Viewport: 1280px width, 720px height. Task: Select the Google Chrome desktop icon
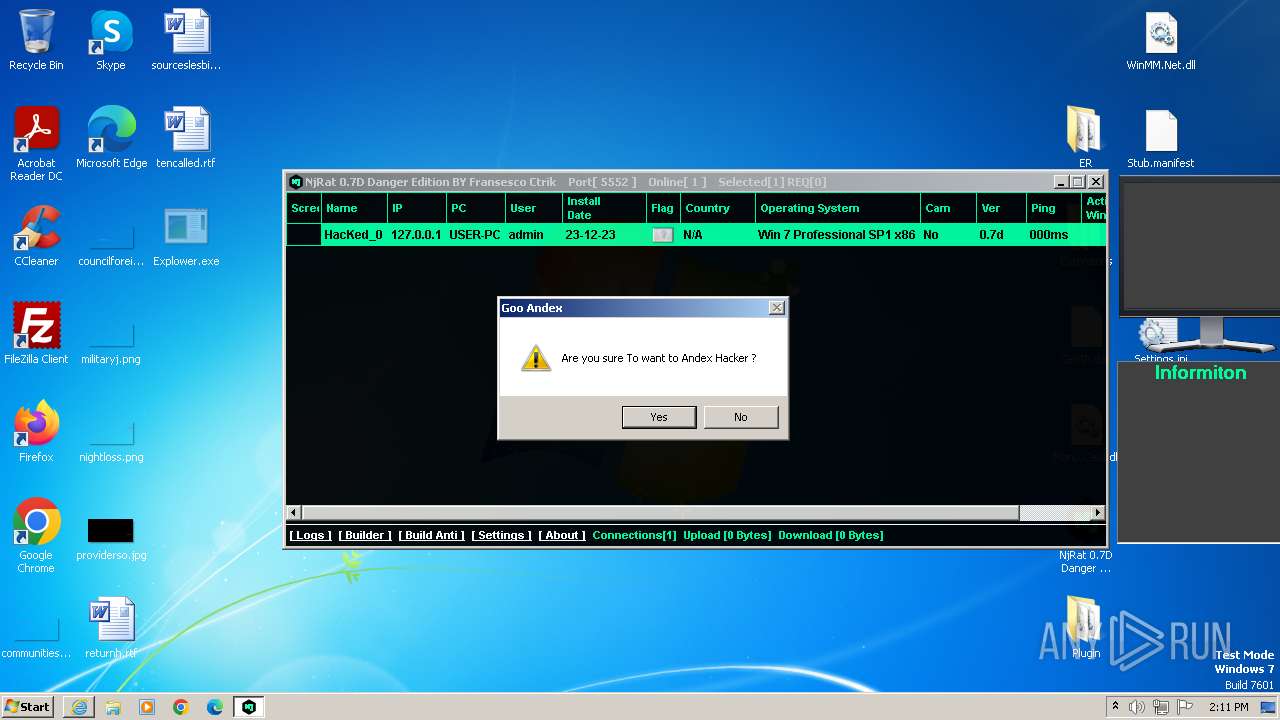pos(36,536)
